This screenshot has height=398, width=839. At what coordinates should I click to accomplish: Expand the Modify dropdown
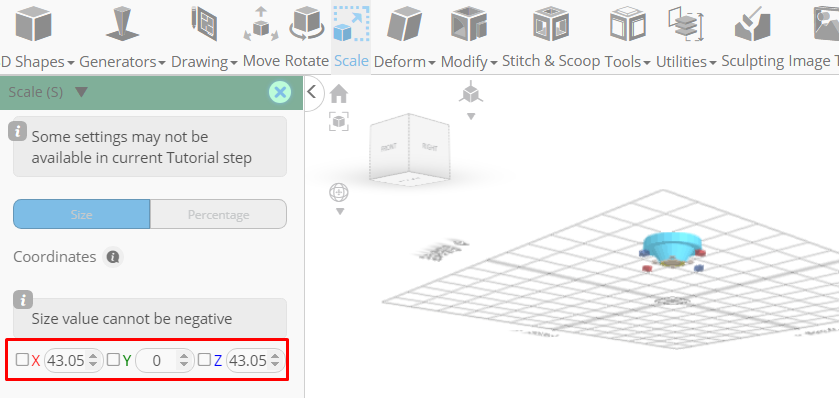(493, 63)
